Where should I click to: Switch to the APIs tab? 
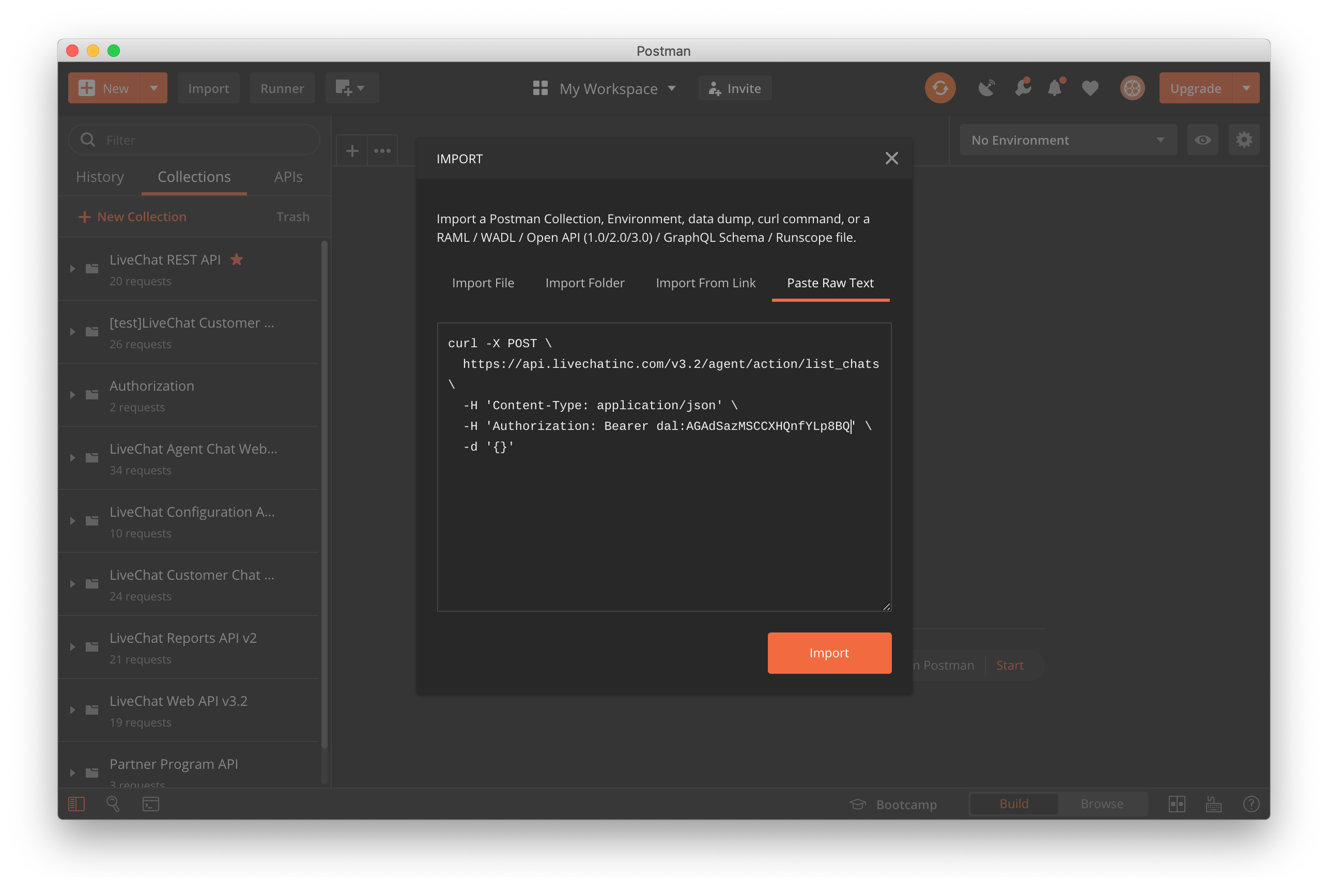288,177
